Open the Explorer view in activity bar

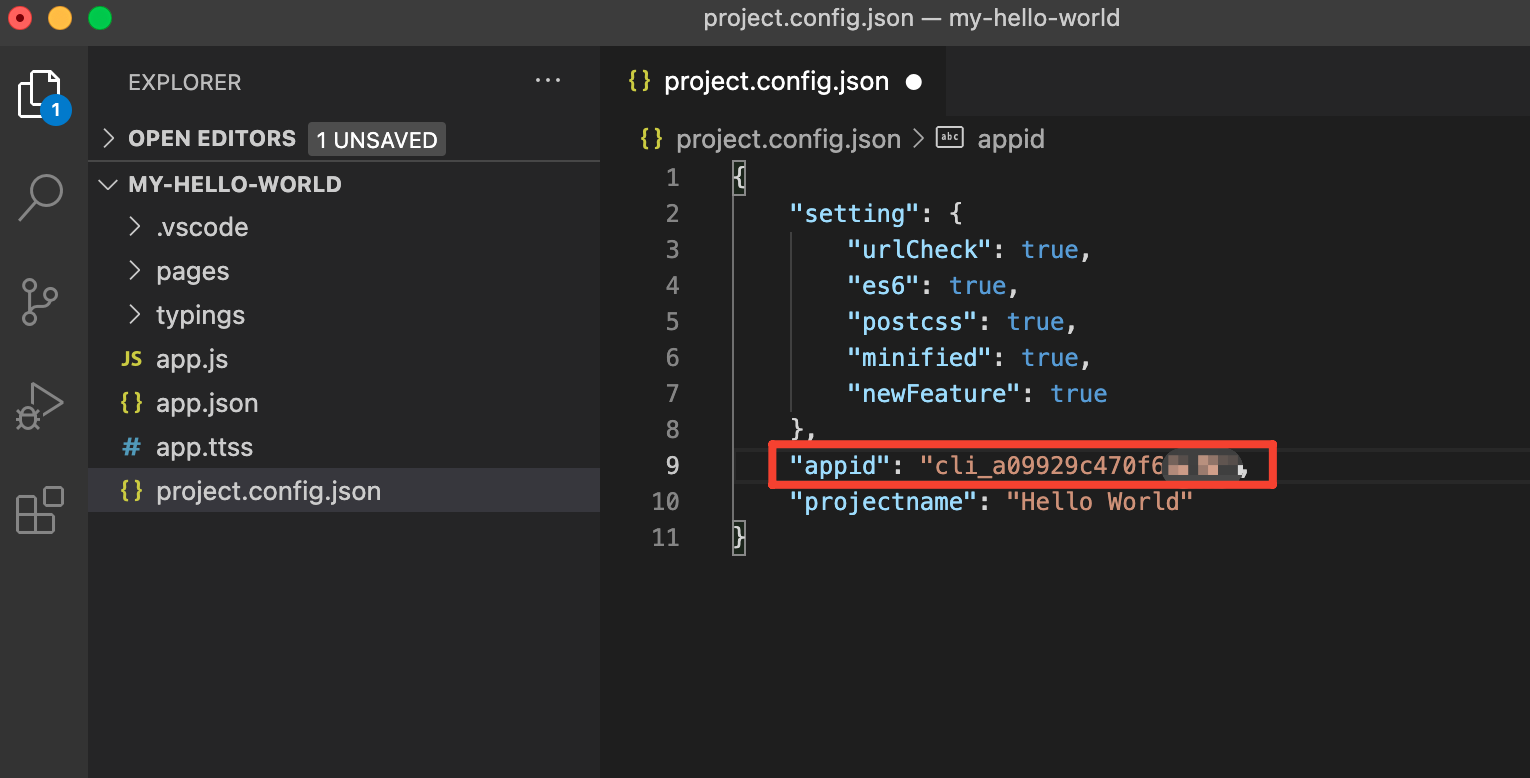40,96
